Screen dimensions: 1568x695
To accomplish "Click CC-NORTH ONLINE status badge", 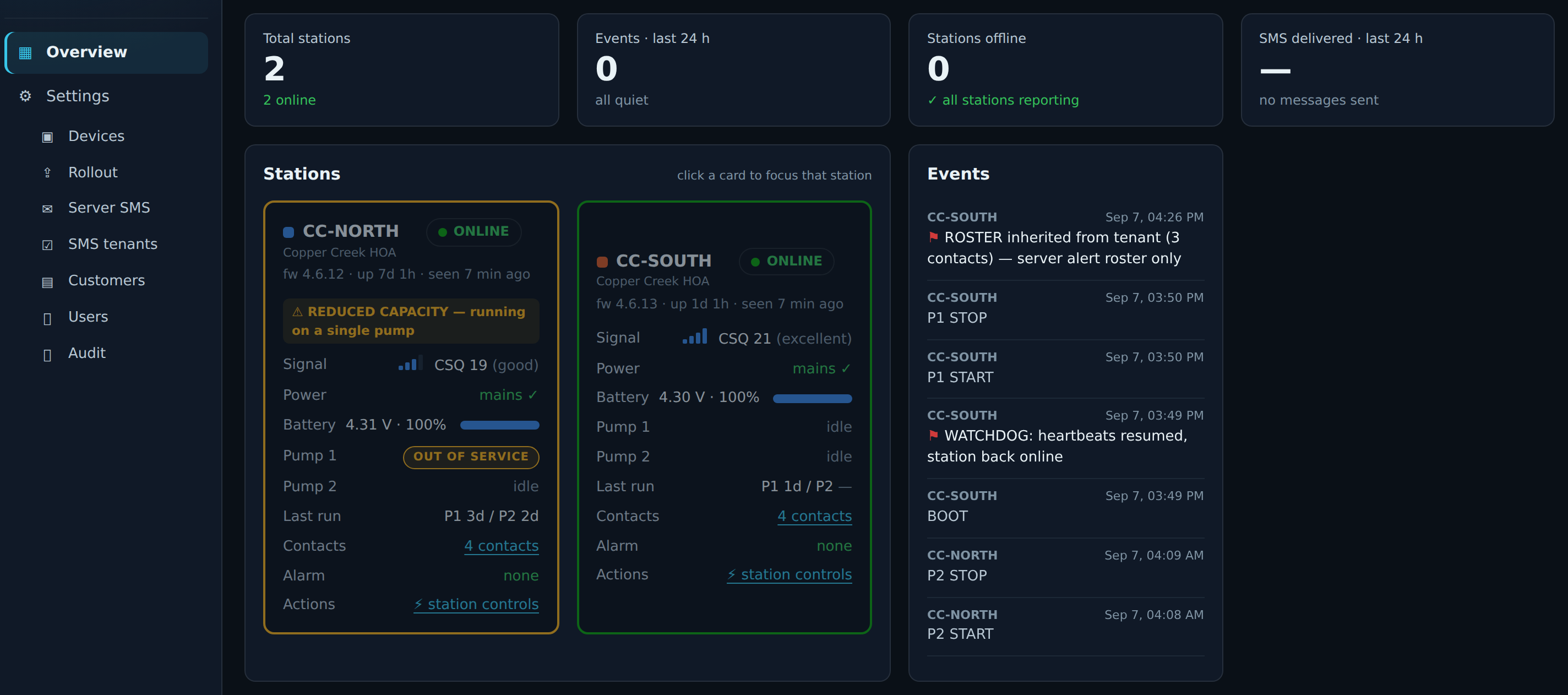I will click(474, 231).
